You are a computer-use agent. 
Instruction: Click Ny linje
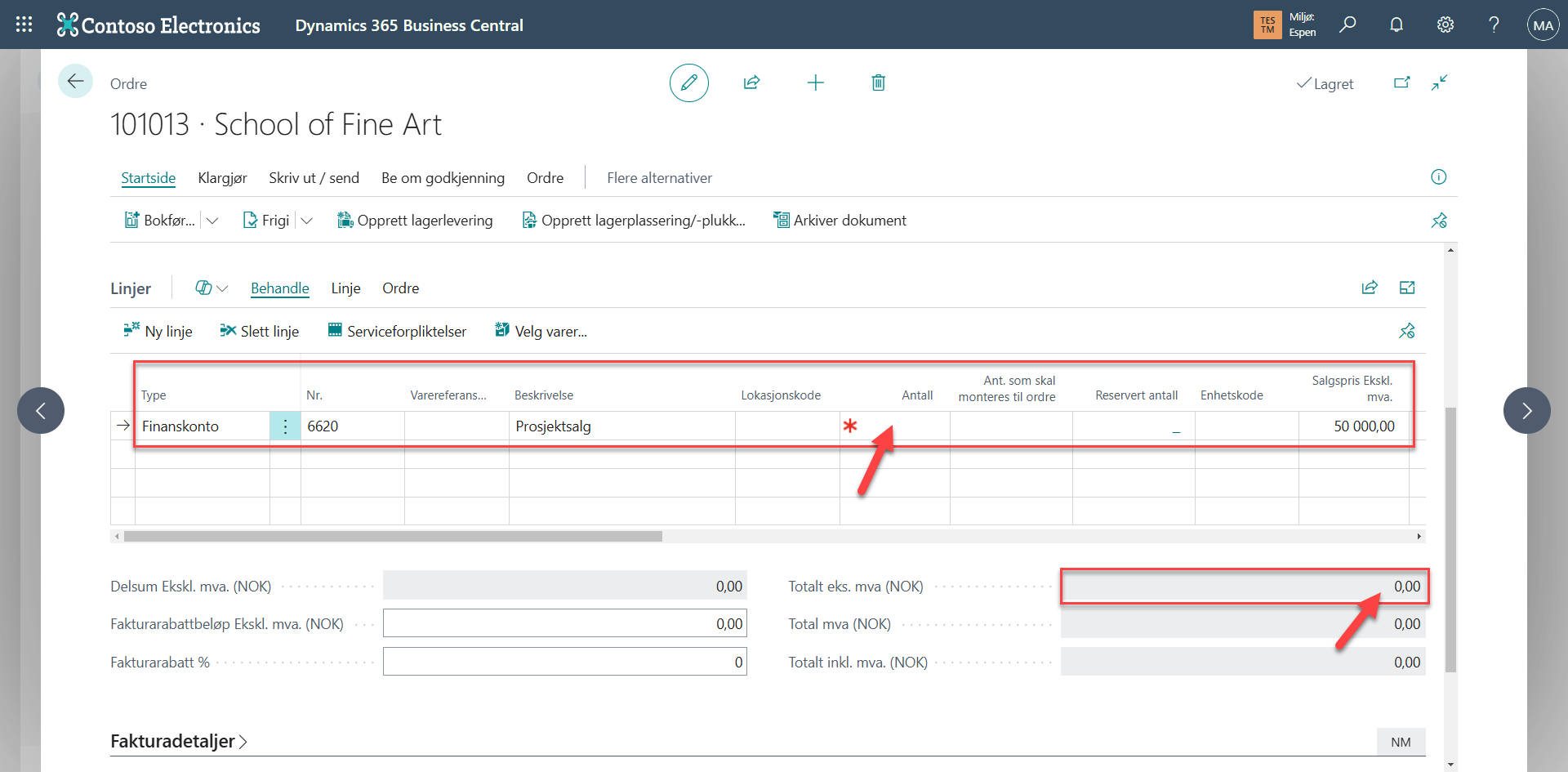coord(158,331)
